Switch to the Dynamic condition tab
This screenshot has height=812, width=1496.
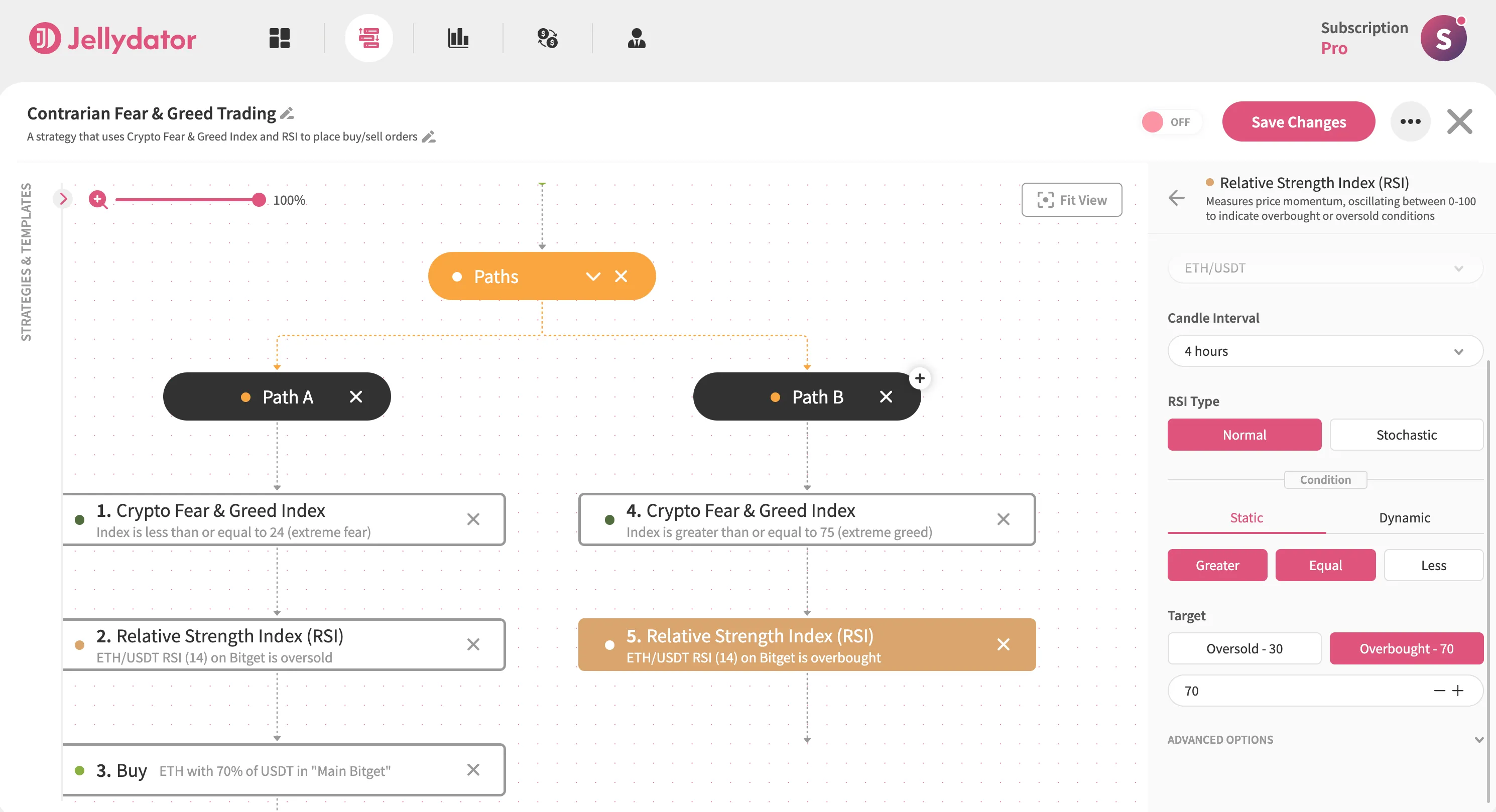coord(1404,518)
